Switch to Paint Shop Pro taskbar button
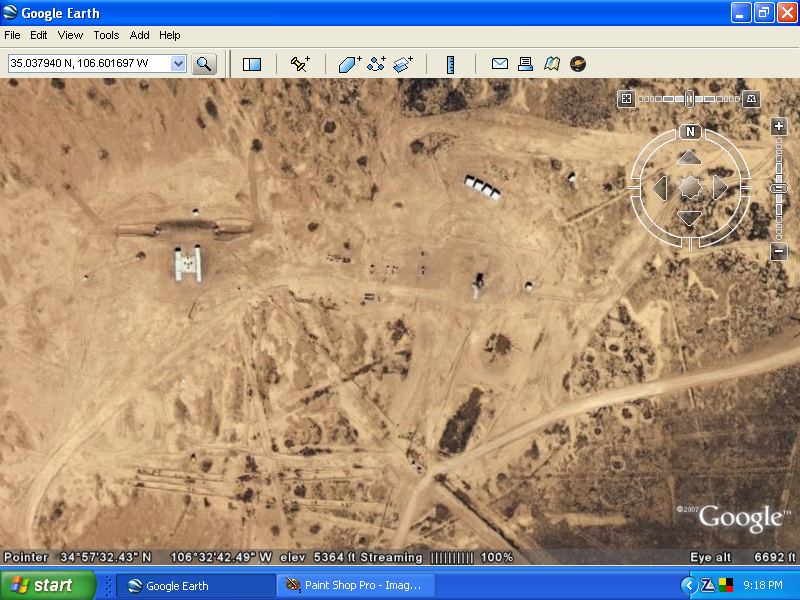800x600 pixels. coord(356,586)
